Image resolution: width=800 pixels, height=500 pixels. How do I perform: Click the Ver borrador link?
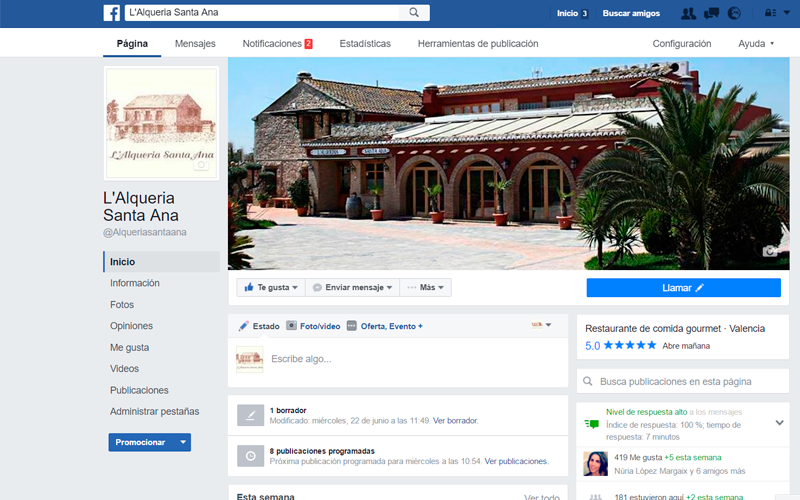[x=455, y=420]
